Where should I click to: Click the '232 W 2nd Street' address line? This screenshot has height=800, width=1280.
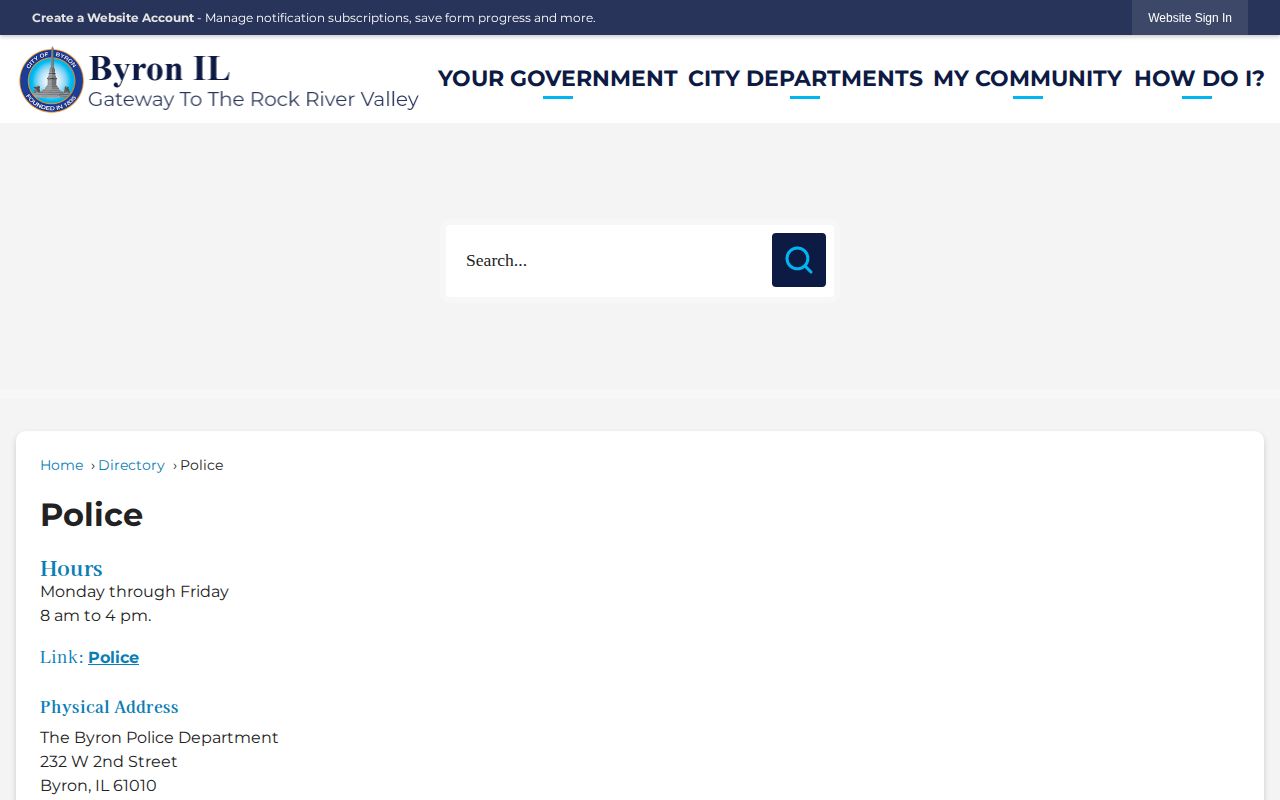(x=109, y=761)
